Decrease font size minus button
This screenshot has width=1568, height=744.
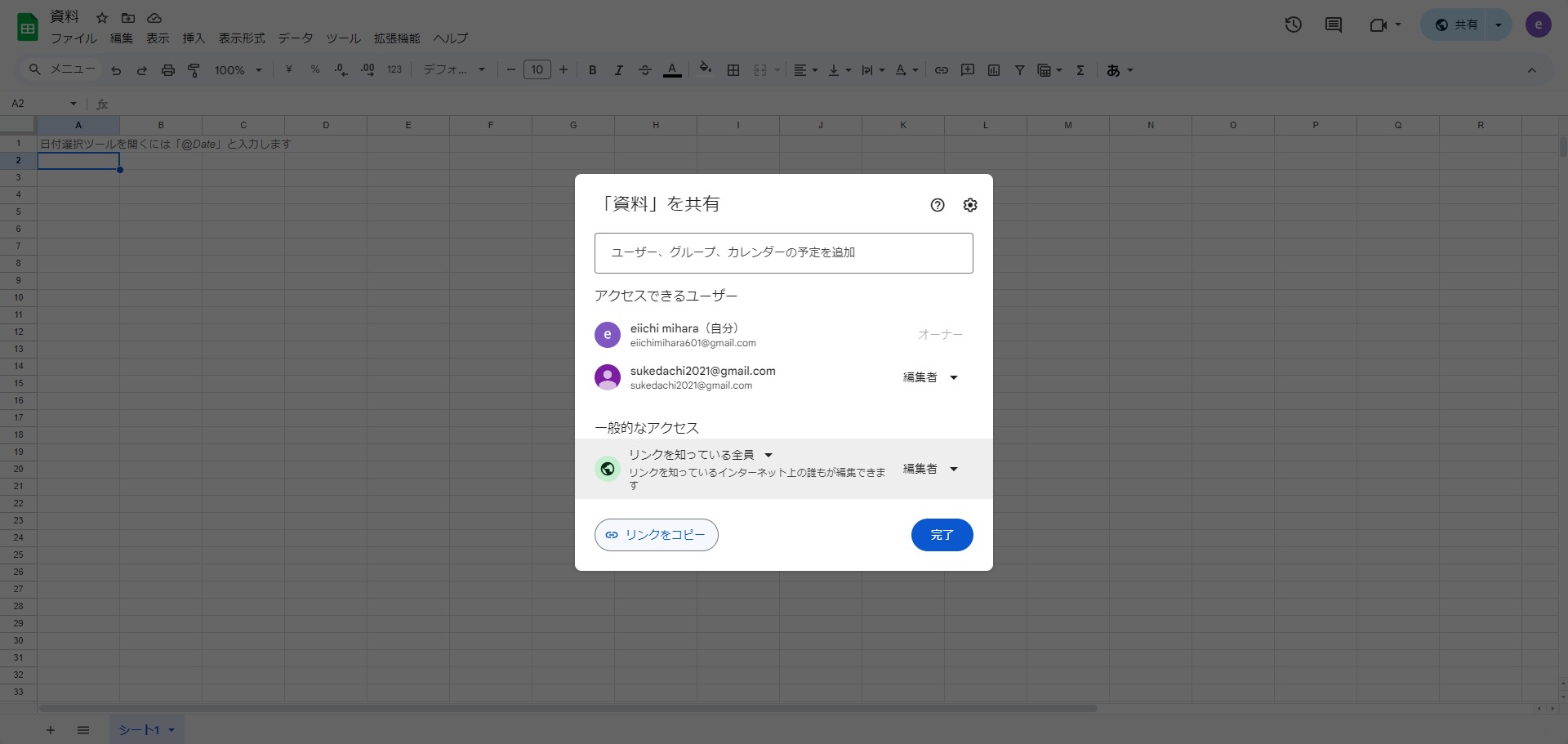coord(511,70)
